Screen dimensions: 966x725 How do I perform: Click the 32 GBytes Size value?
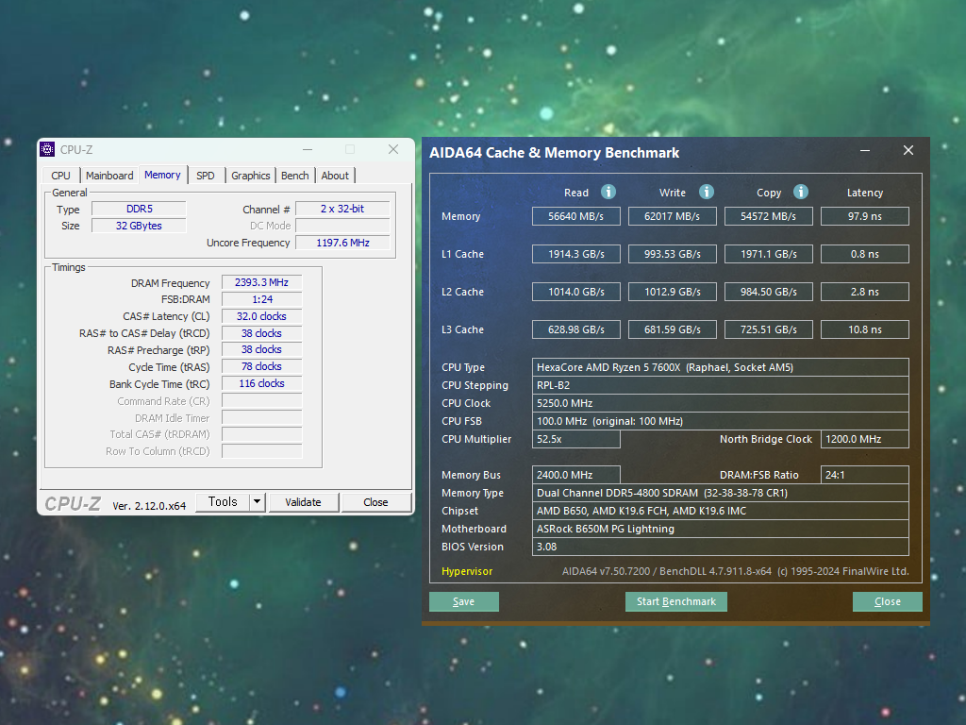[x=139, y=226]
